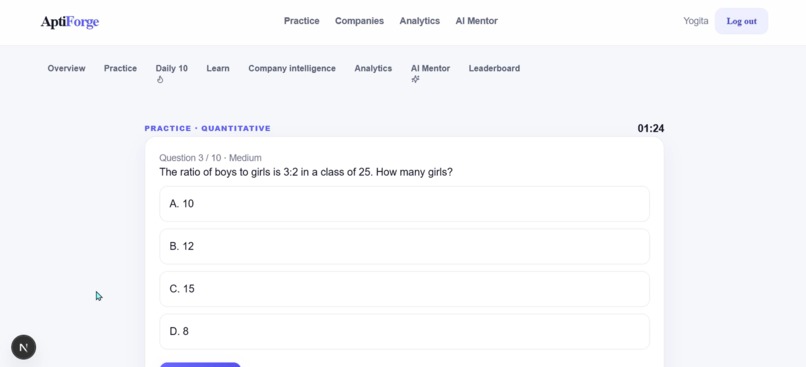Image resolution: width=806 pixels, height=367 pixels.
Task: Open the Analytics sub-navigation tab
Action: click(373, 68)
